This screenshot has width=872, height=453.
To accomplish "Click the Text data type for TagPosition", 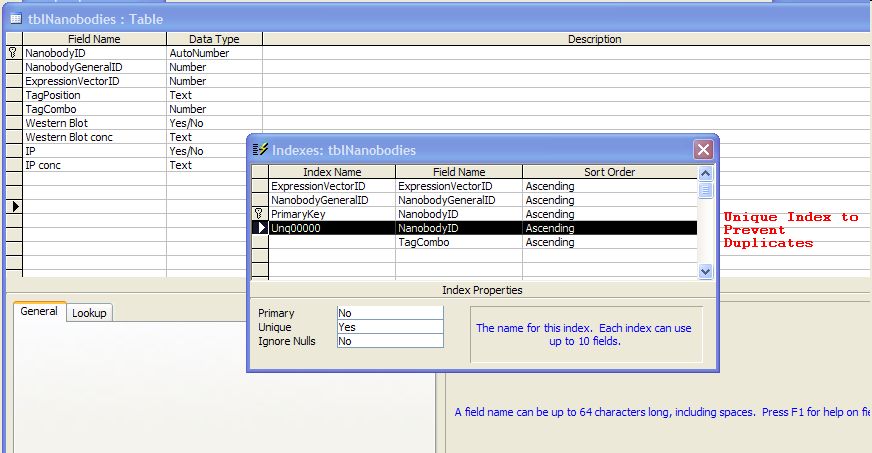I will point(214,95).
